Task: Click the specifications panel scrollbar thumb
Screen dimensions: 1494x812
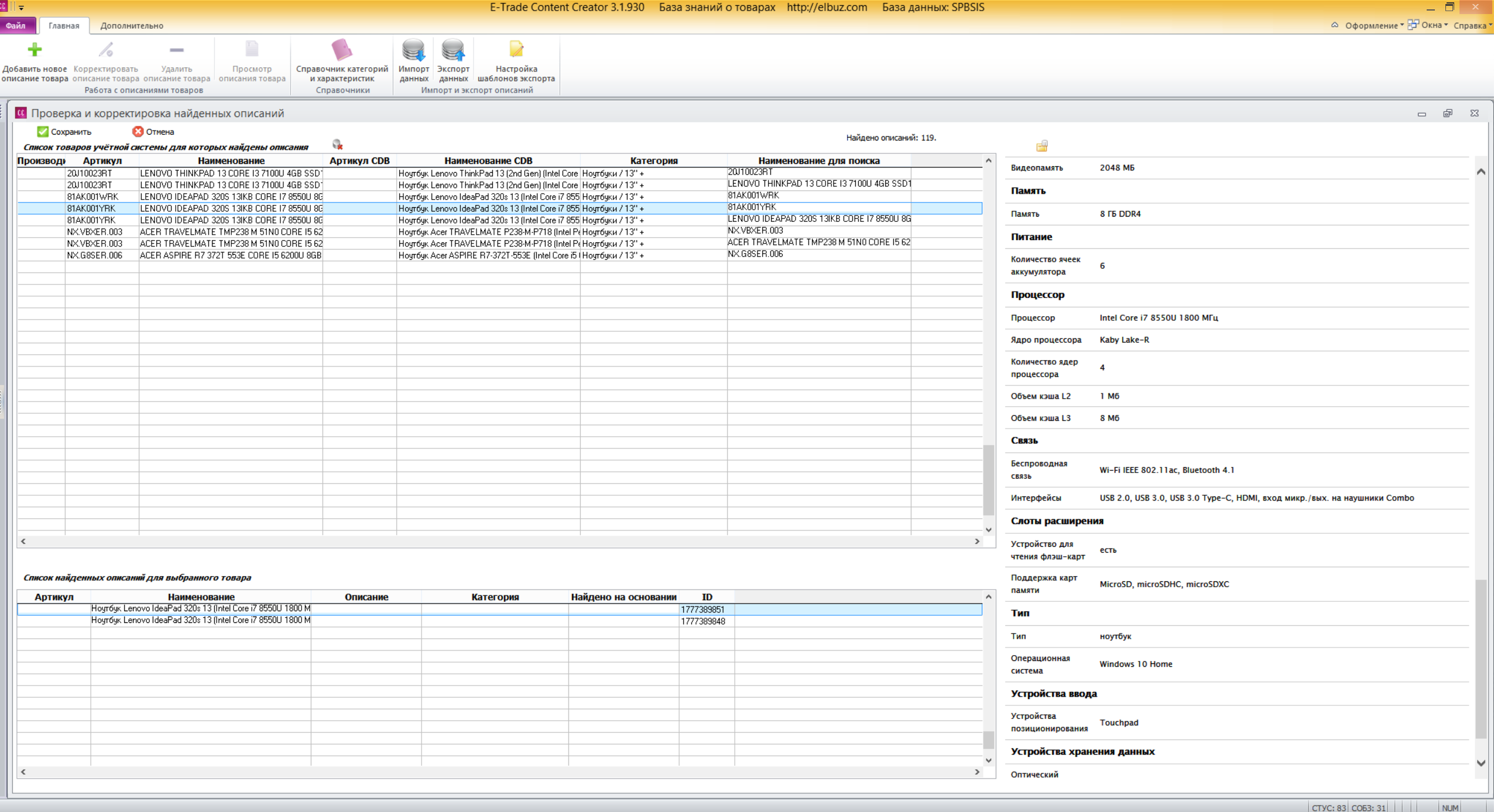Action: click(x=1481, y=659)
